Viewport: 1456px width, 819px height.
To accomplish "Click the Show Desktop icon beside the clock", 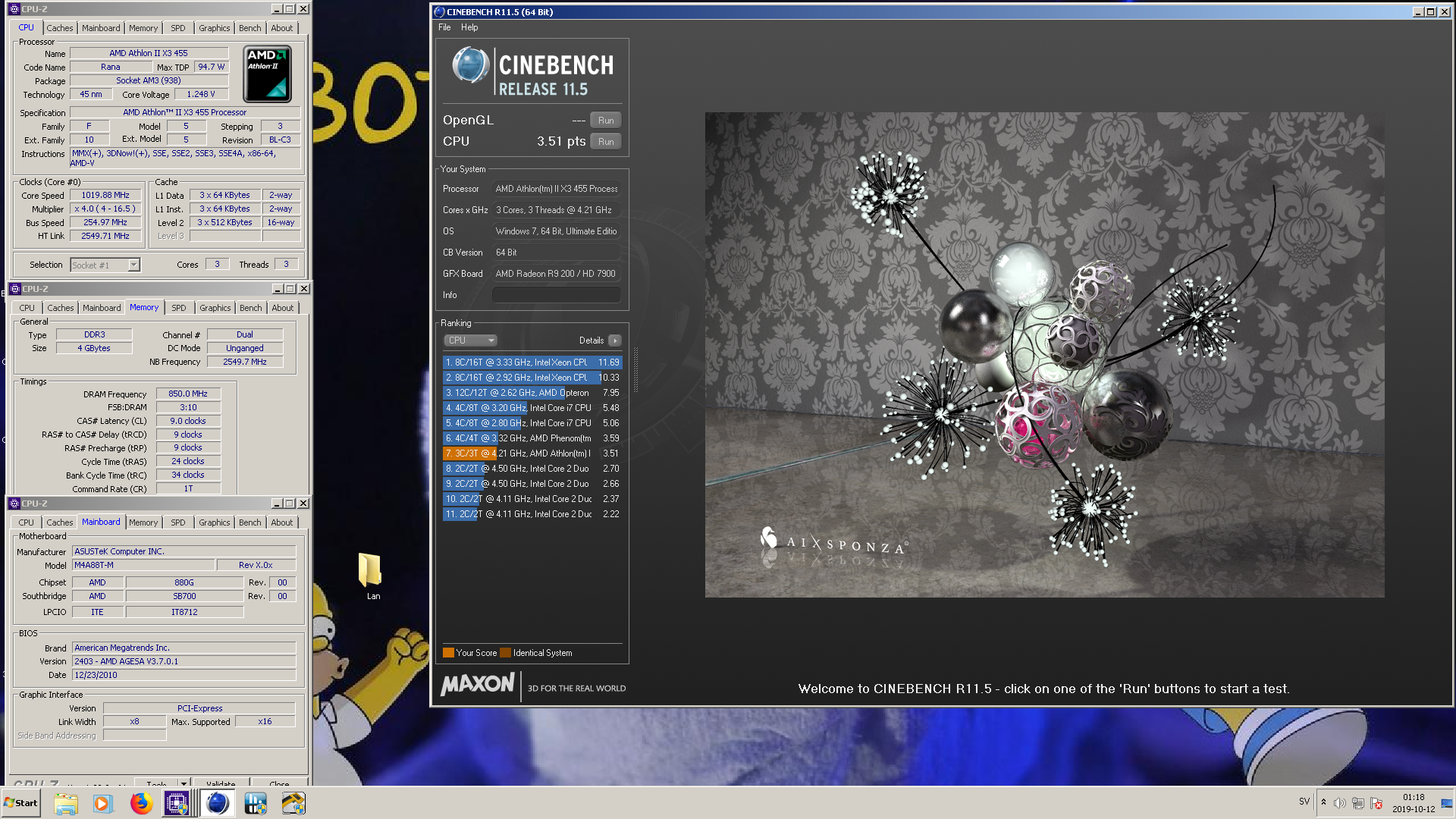I will click(1447, 803).
